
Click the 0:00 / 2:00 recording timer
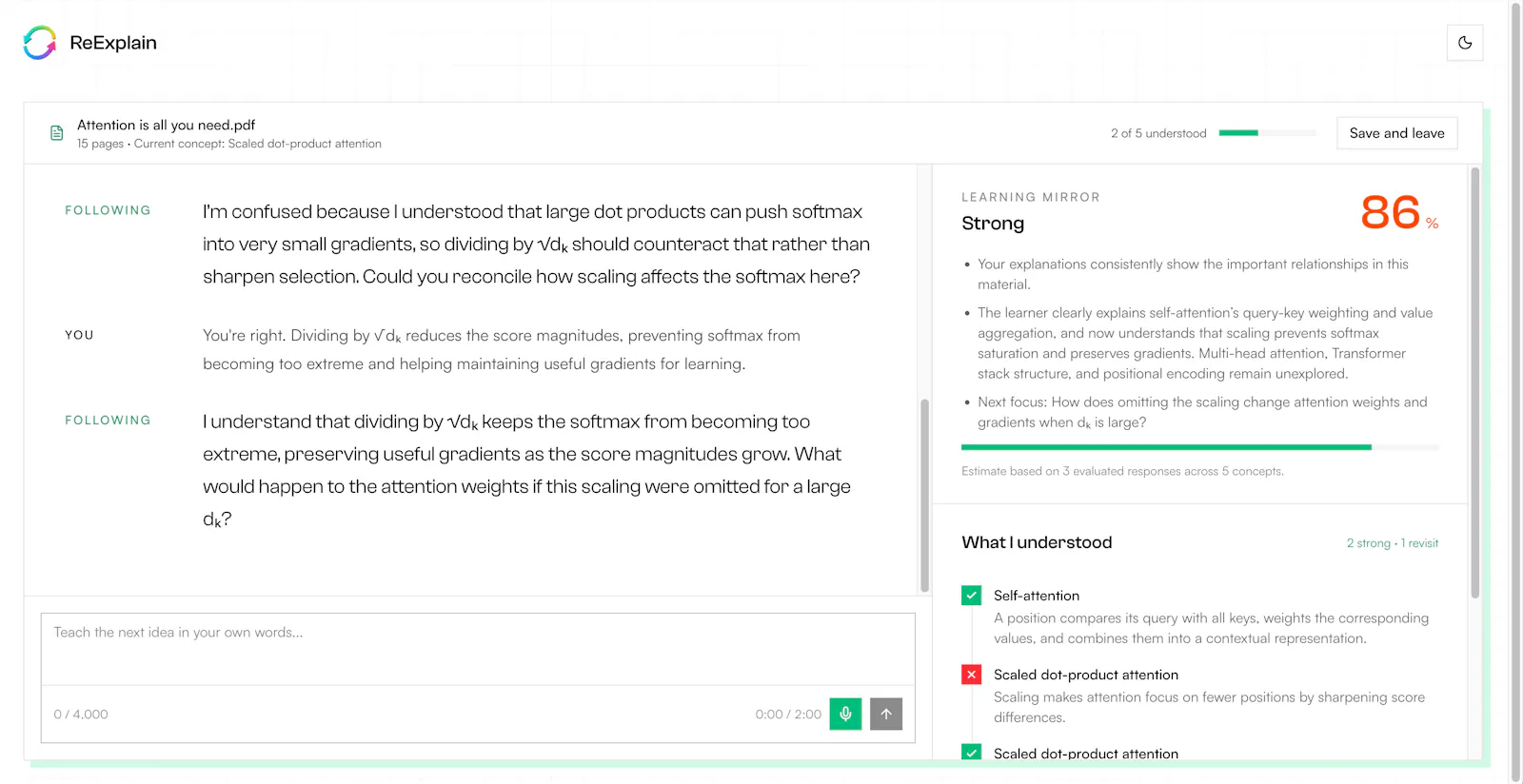[788, 715]
